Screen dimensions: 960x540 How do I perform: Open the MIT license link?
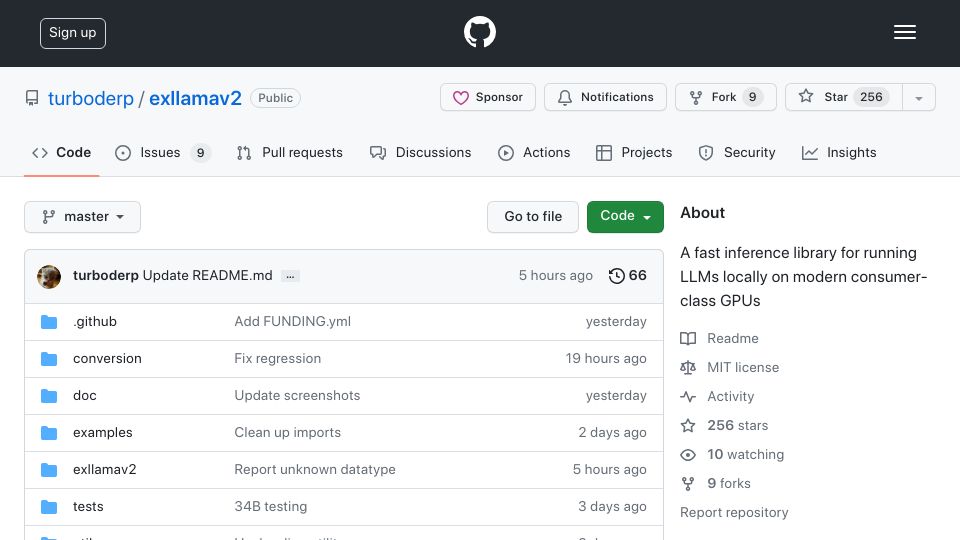(743, 367)
